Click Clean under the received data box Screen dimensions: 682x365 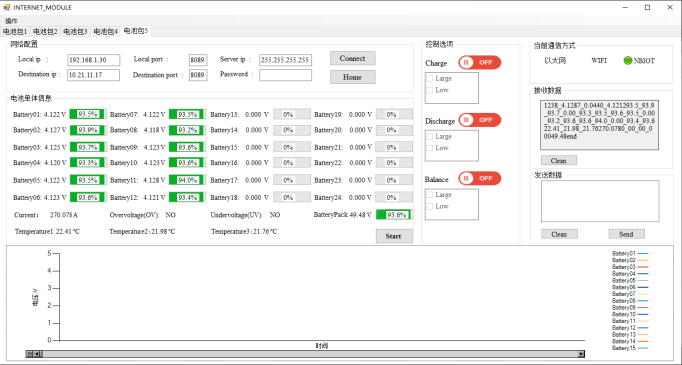point(559,161)
